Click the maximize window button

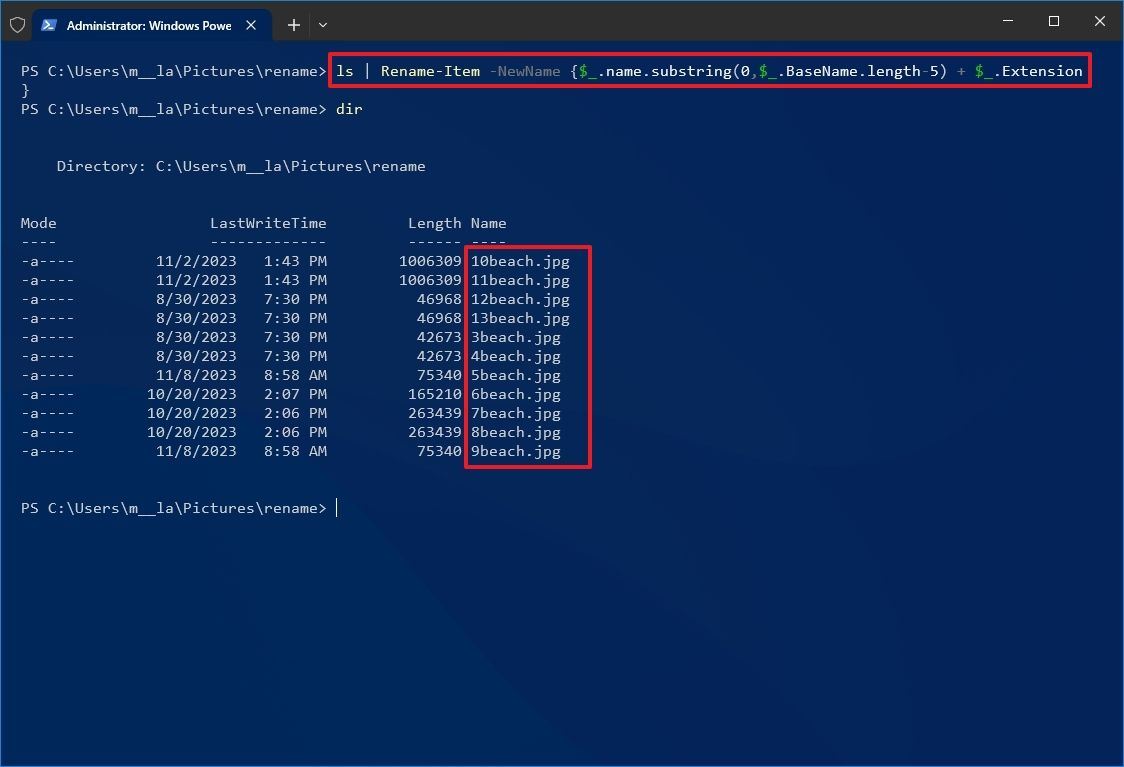point(1053,21)
